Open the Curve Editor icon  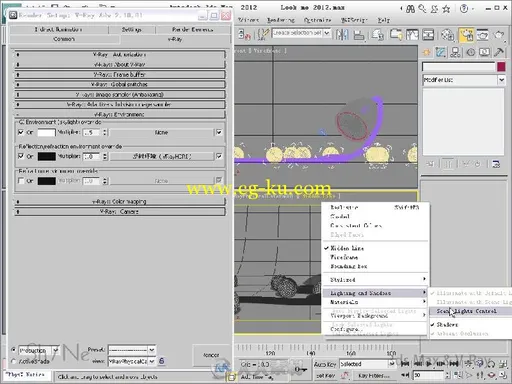(x=412, y=34)
